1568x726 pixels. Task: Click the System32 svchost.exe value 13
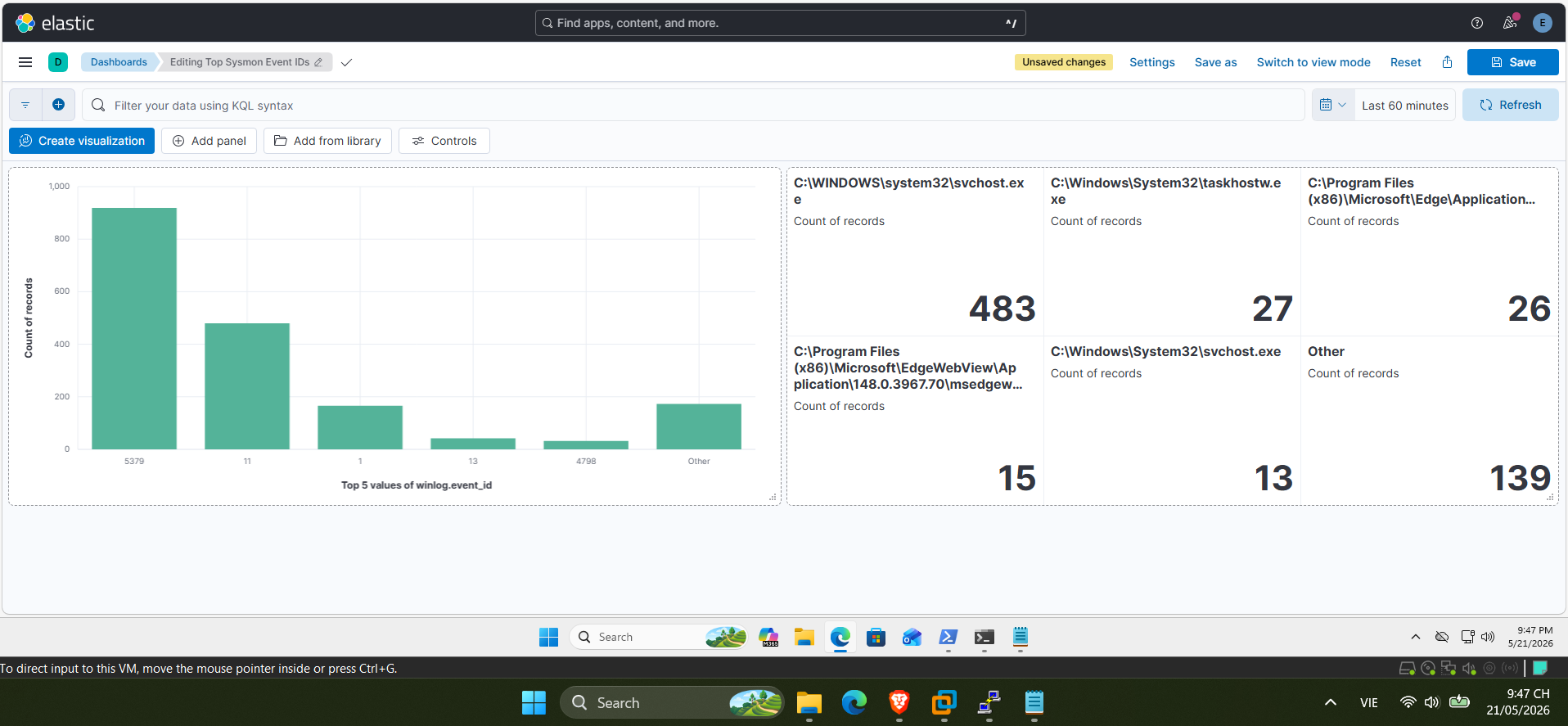(x=1273, y=478)
